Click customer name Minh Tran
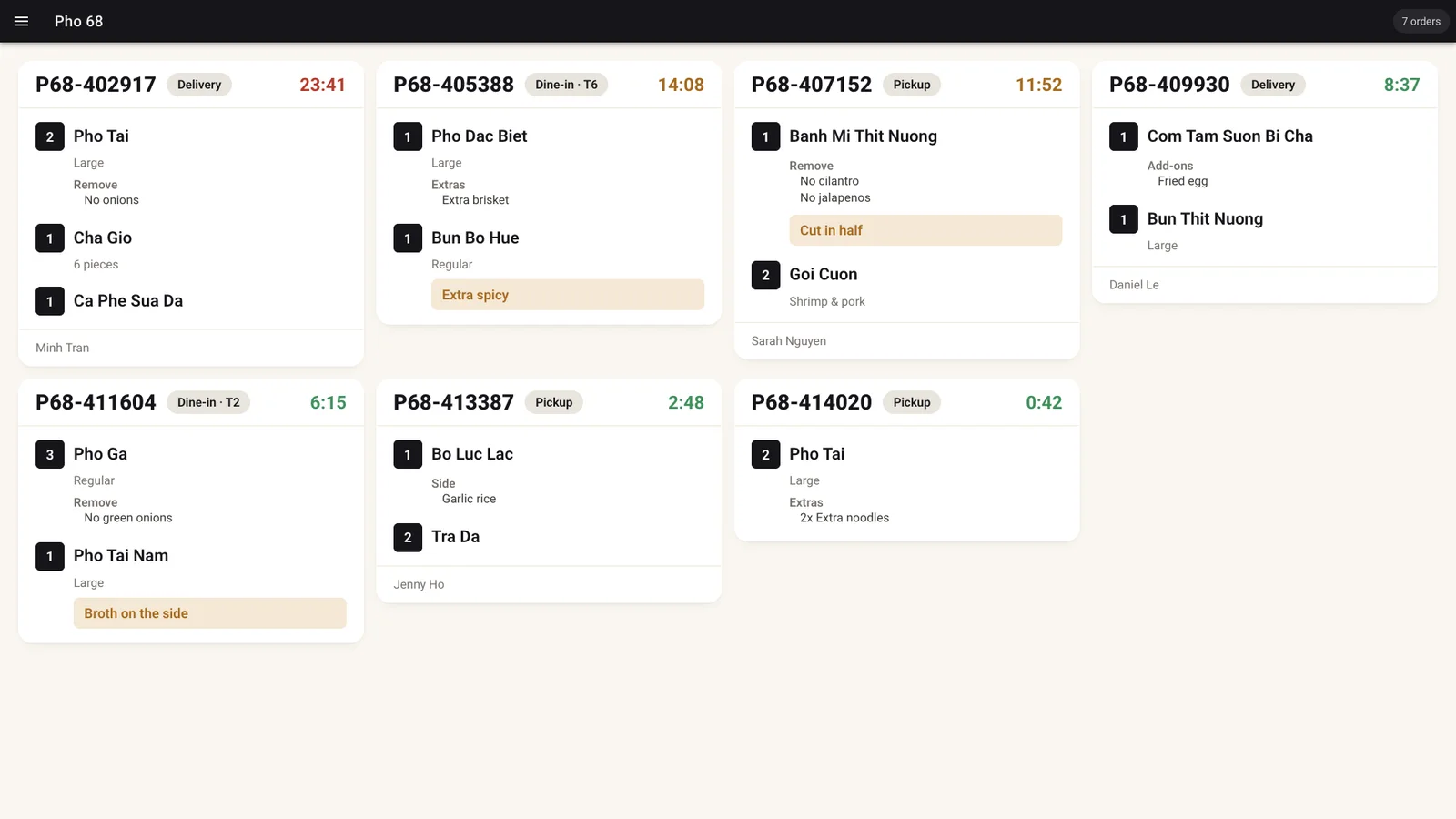This screenshot has height=819, width=1456. click(63, 348)
